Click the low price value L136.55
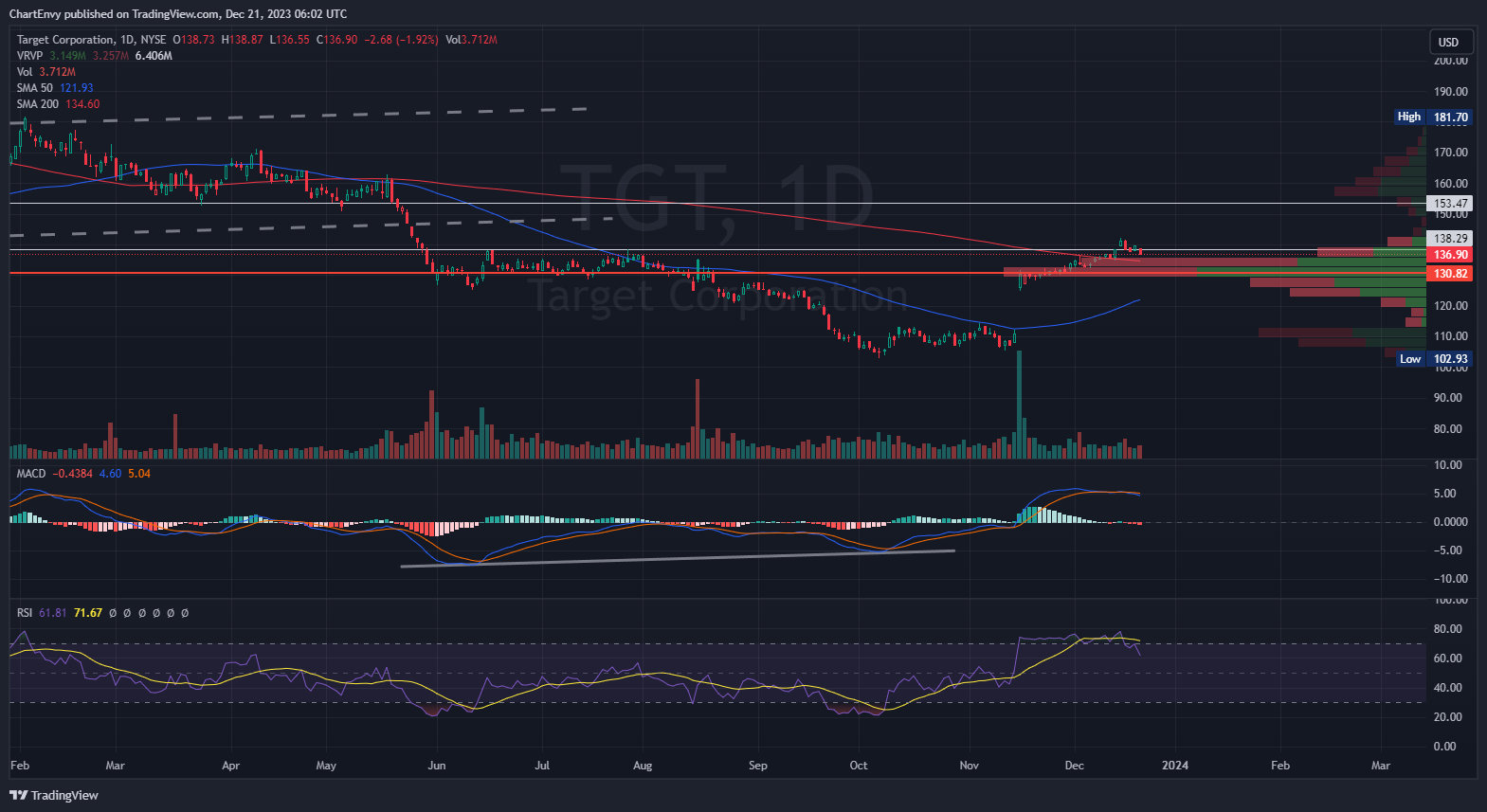The height and width of the screenshot is (812, 1487). 290,40
